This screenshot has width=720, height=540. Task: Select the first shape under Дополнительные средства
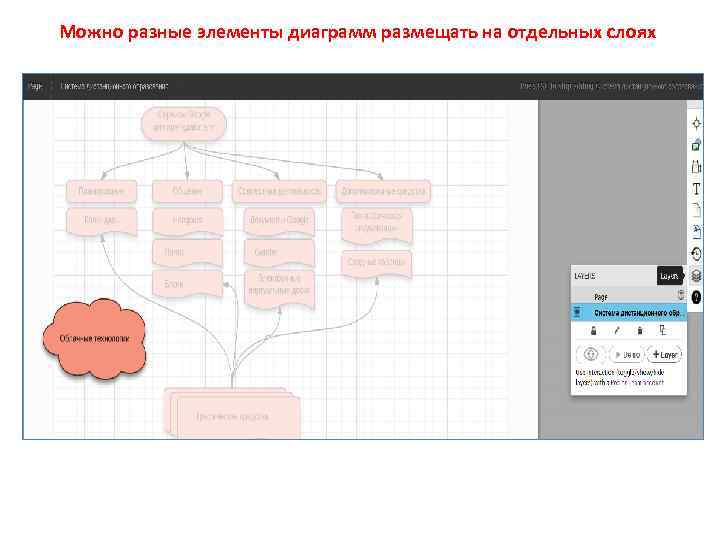[x=377, y=225]
